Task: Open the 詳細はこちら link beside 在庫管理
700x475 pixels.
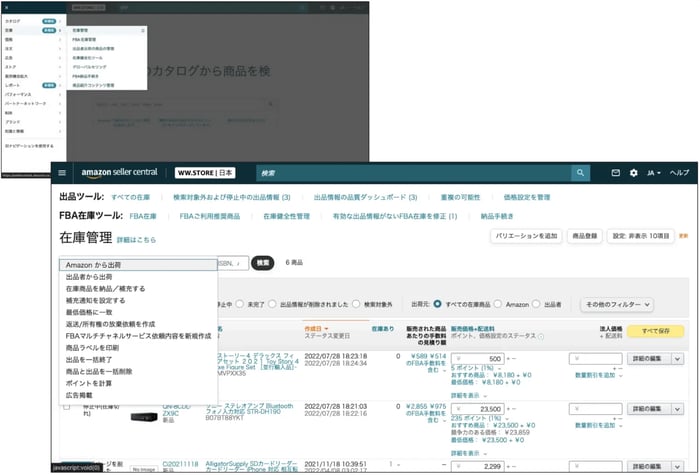Action: (x=136, y=240)
